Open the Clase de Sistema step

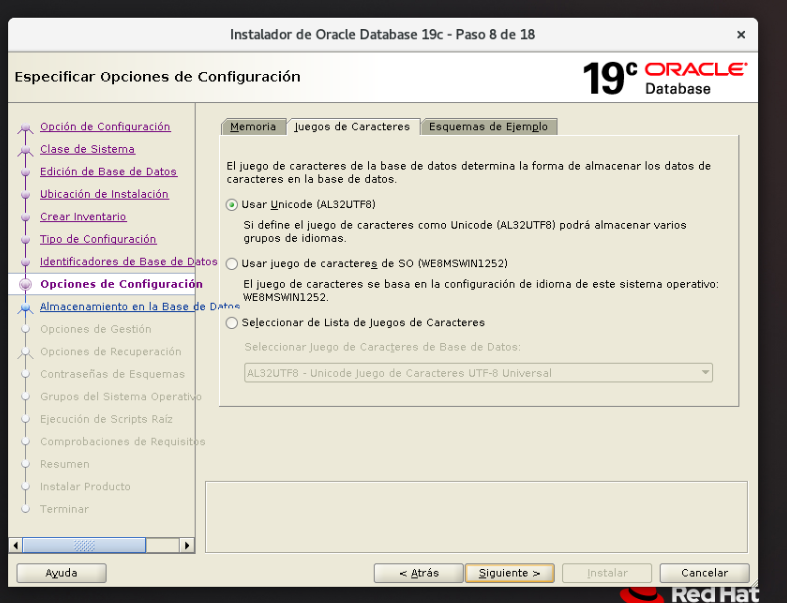(87, 149)
